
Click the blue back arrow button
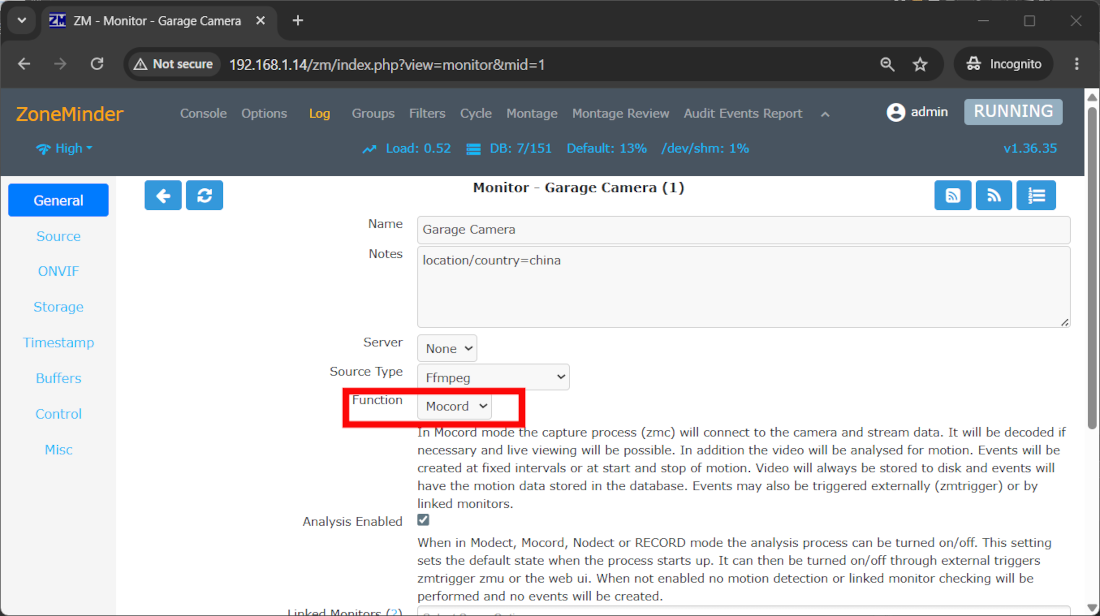click(163, 196)
